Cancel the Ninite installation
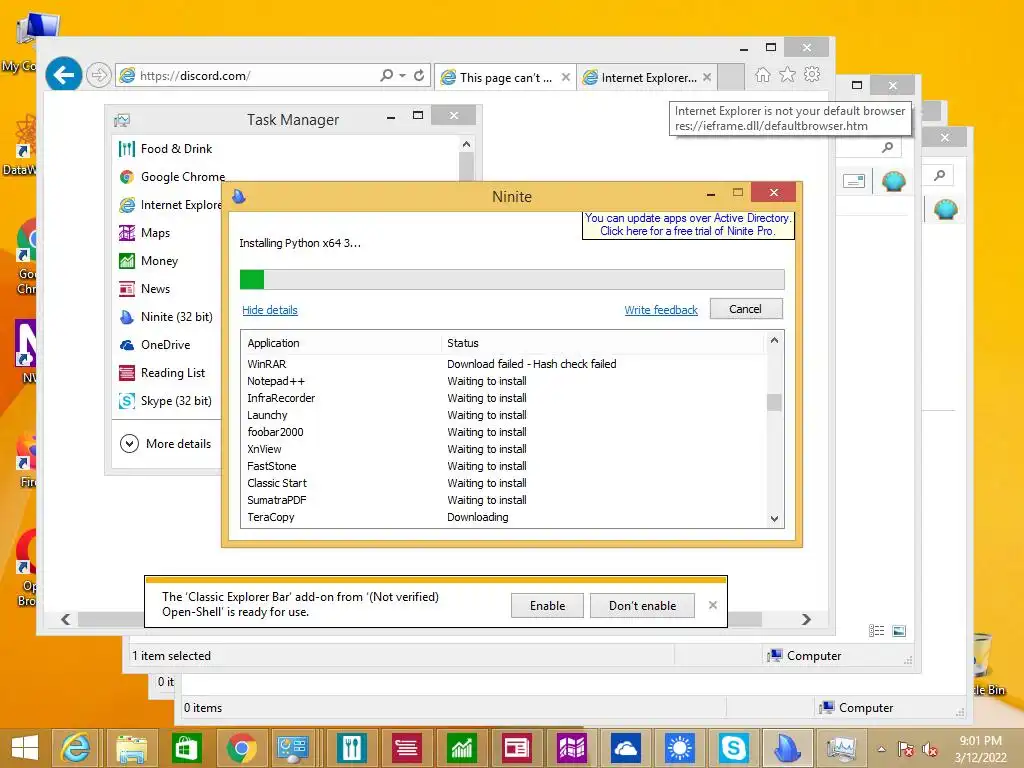The image size is (1024, 768). (746, 309)
